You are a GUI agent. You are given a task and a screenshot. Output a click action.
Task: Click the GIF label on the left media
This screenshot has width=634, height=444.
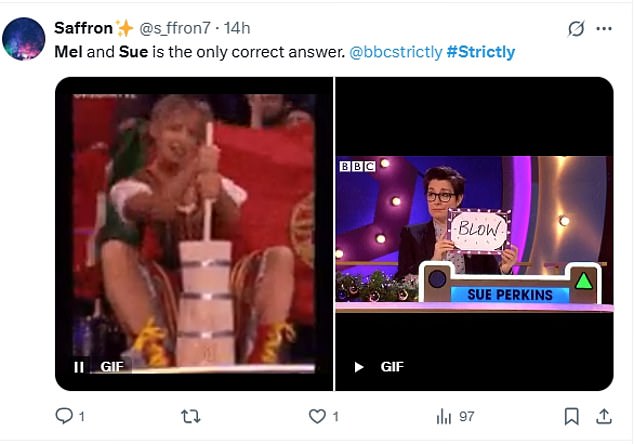112,367
